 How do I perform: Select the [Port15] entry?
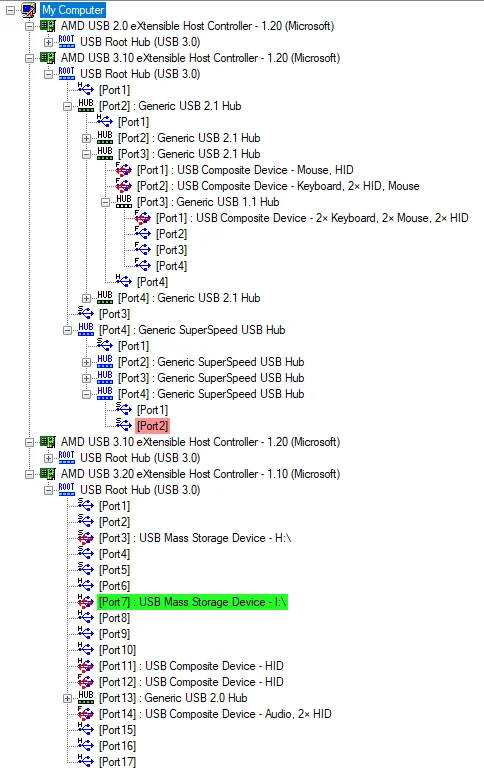[118, 730]
